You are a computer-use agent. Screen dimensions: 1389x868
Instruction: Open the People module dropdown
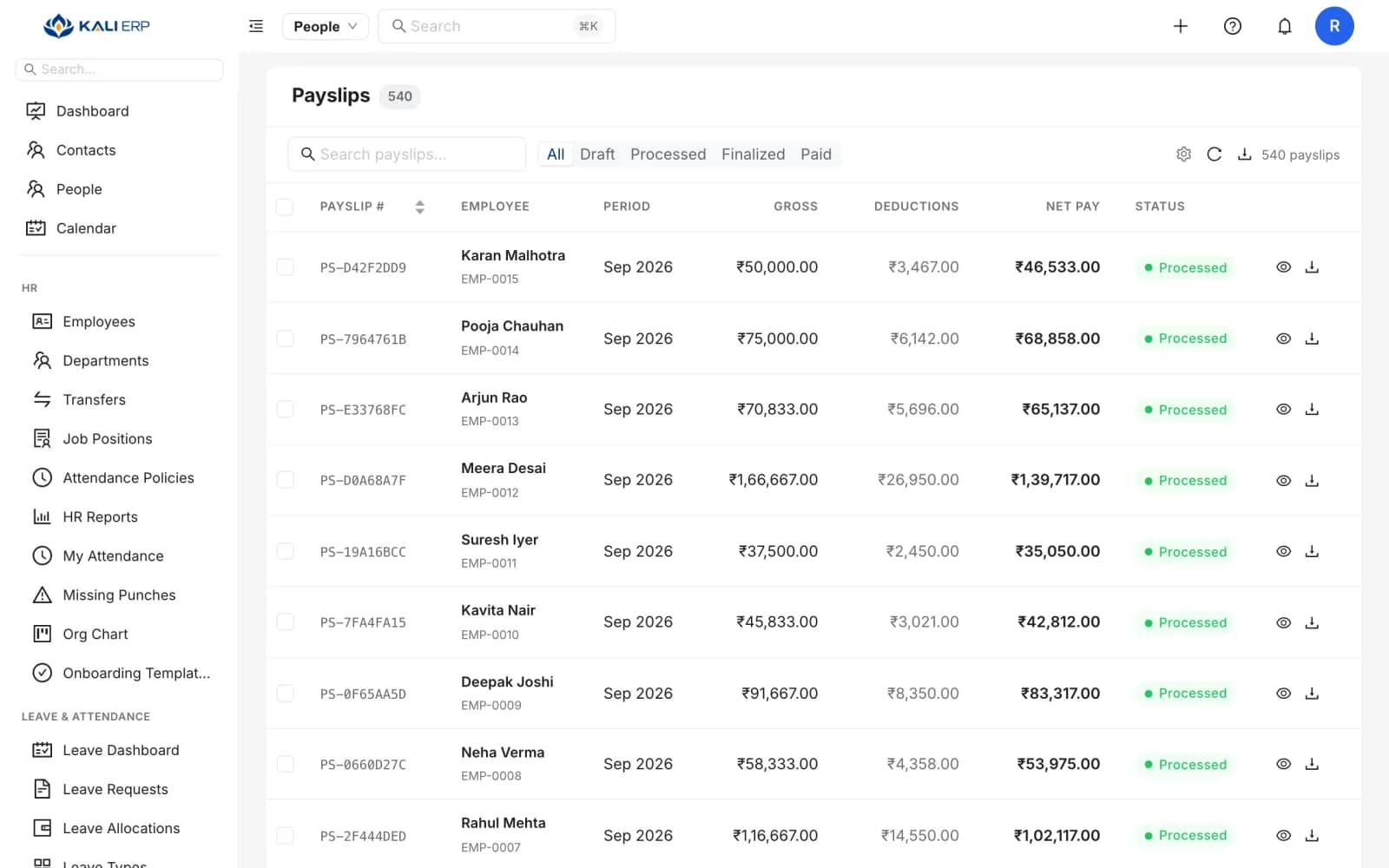326,26
